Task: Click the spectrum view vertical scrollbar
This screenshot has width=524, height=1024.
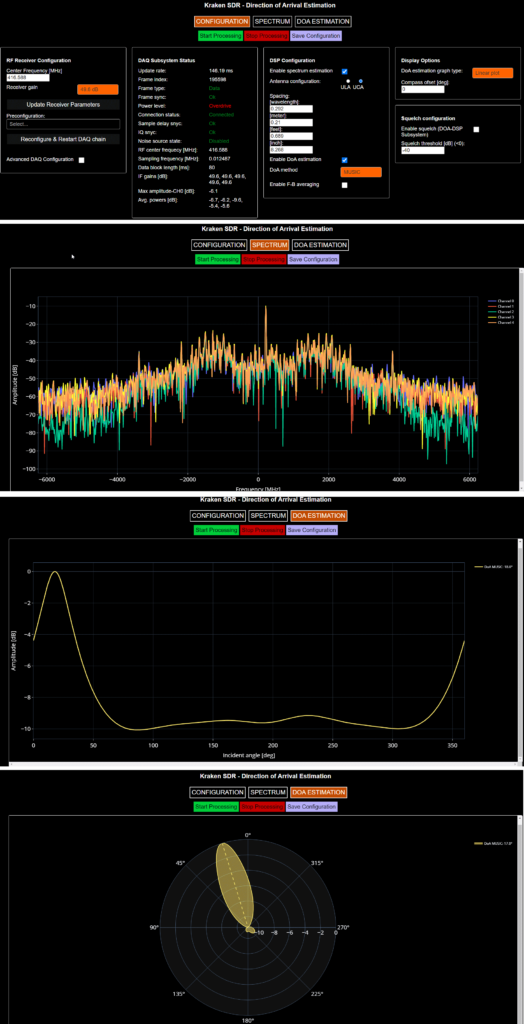Action: pyautogui.click(x=521, y=379)
